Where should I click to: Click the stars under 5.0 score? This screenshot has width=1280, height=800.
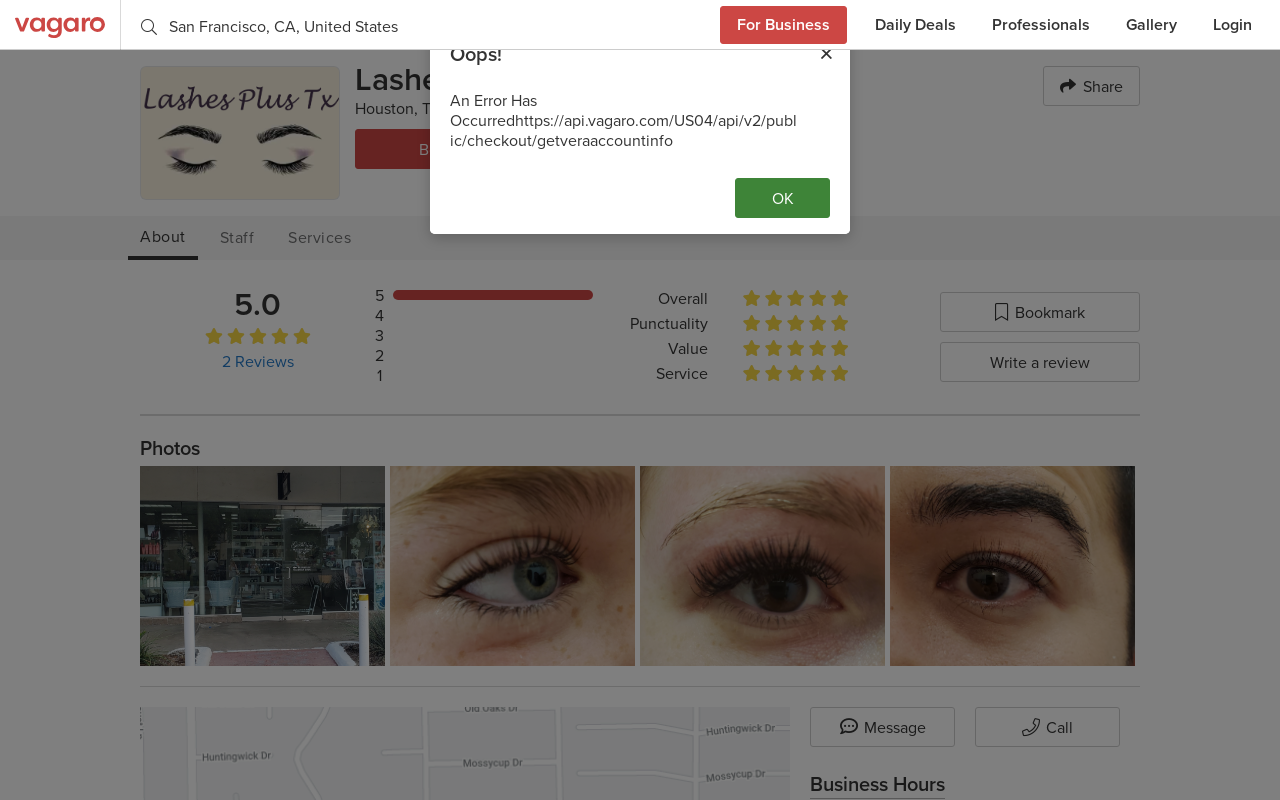tap(258, 336)
